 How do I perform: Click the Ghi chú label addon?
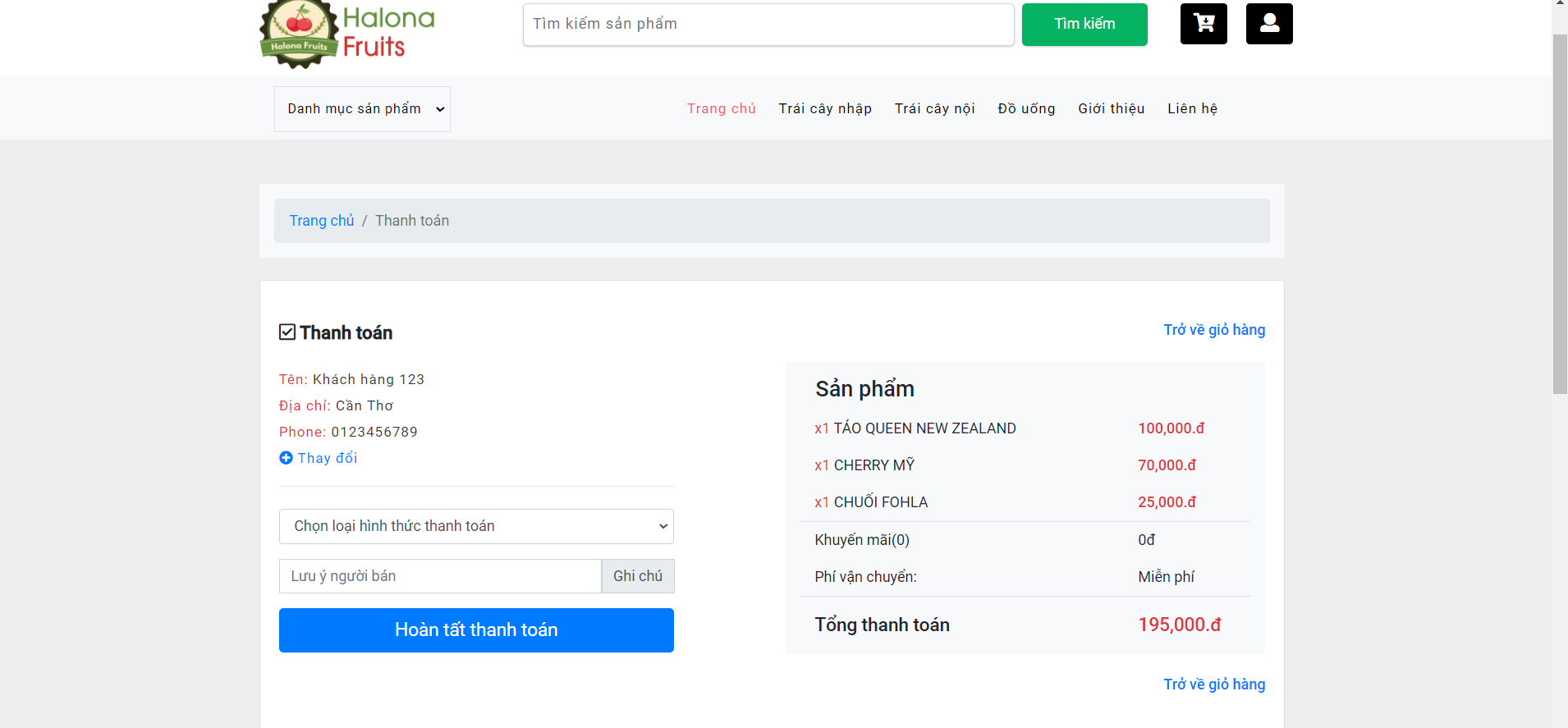[638, 576]
